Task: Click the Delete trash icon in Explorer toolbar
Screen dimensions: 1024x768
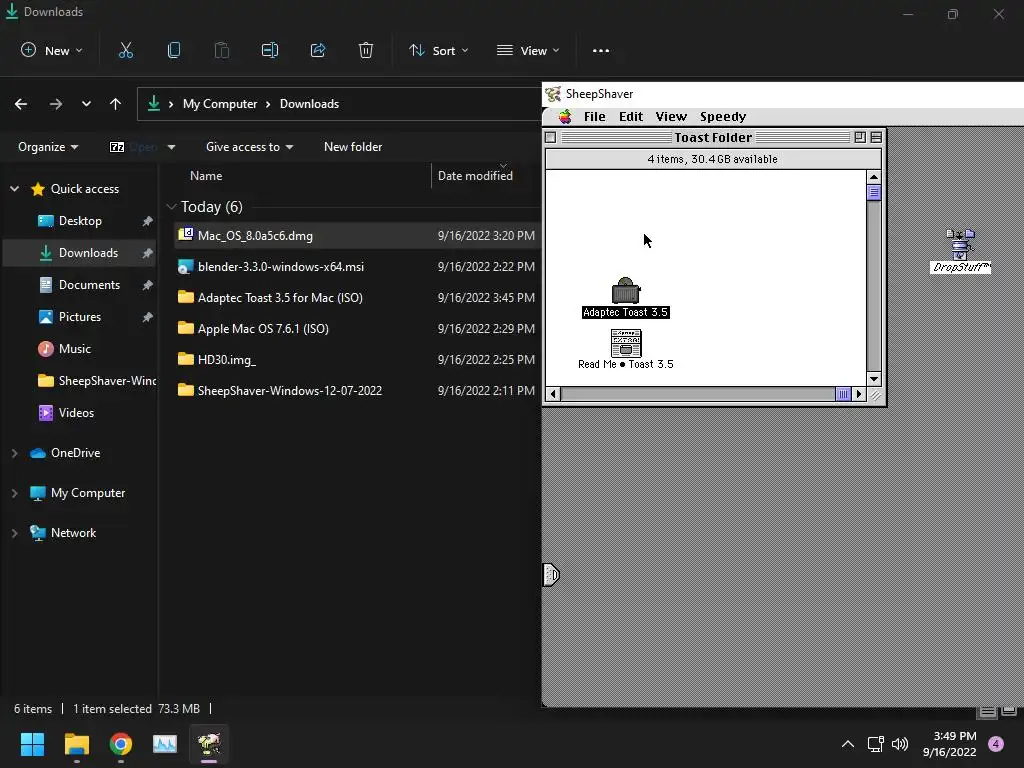Action: click(366, 50)
